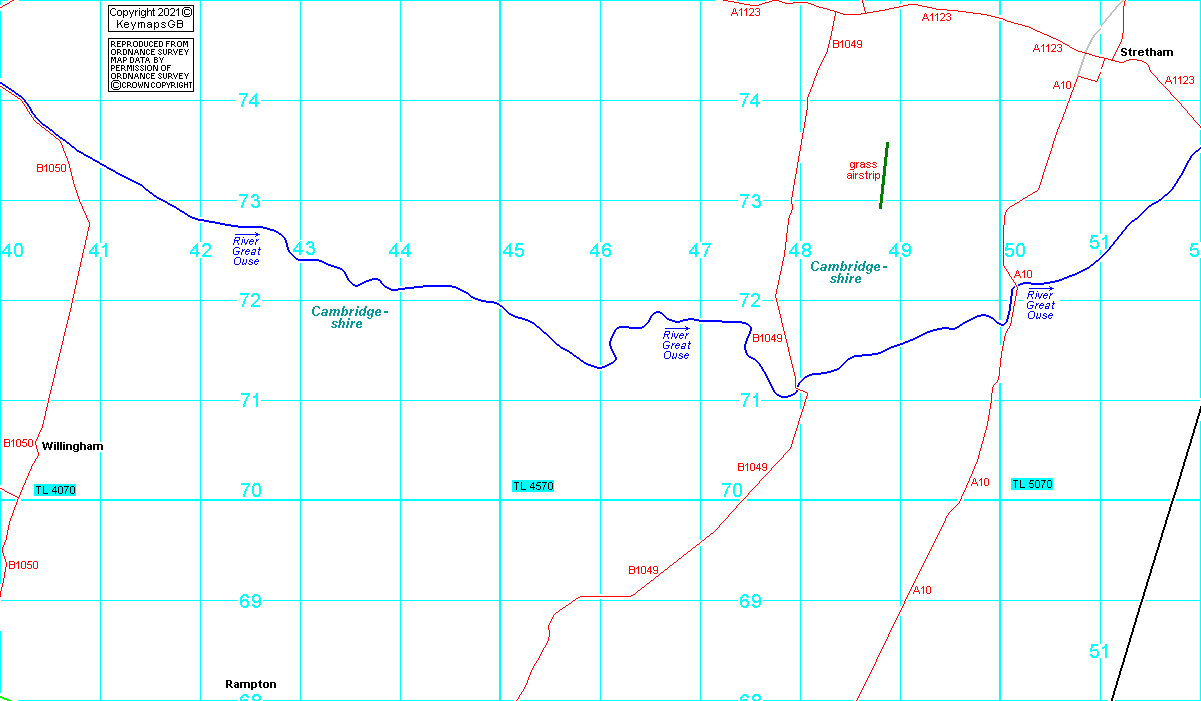Click the Rampton village label
Image resolution: width=1201 pixels, height=701 pixels.
250,684
